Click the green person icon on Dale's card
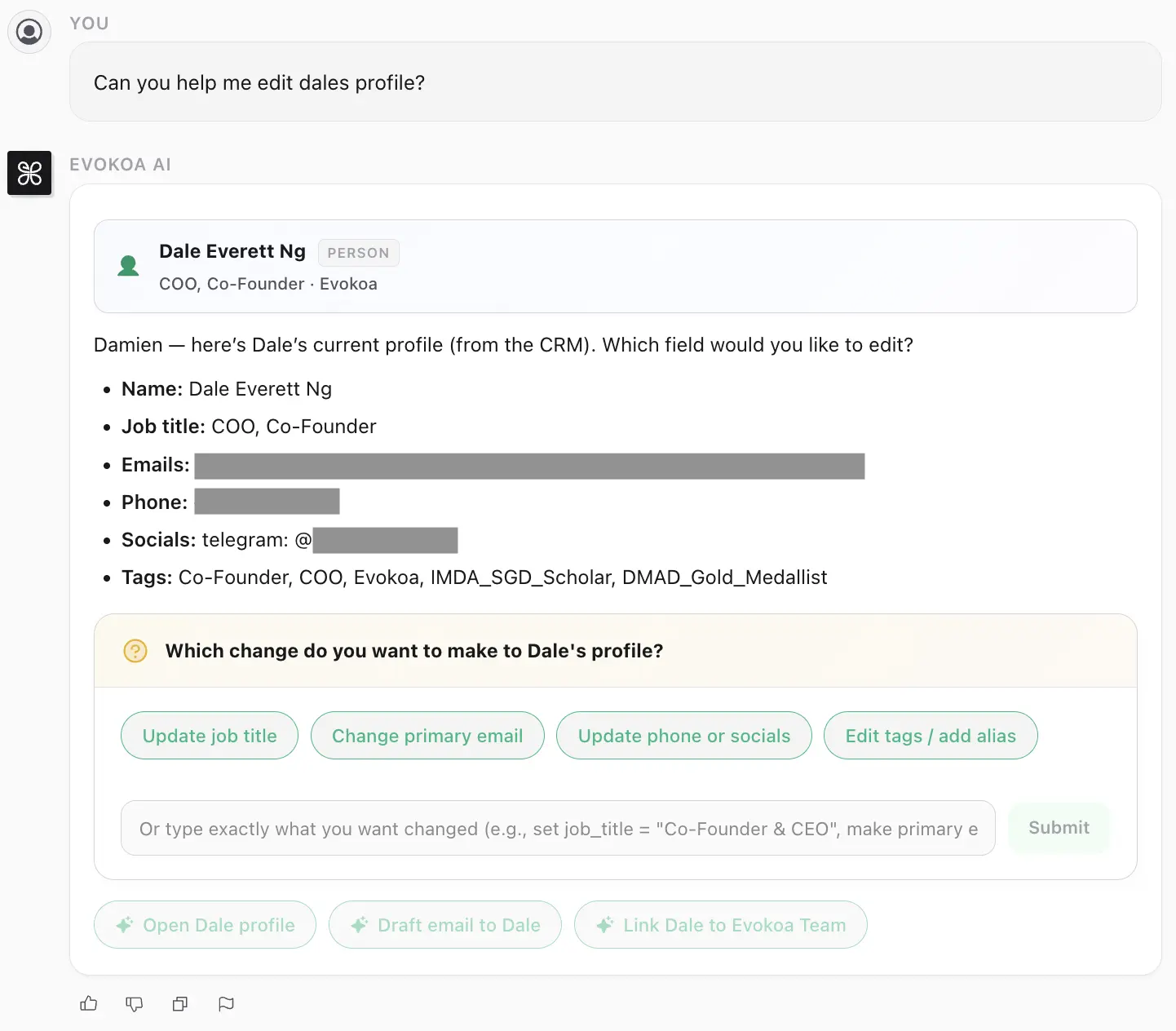Viewport: 1176px width, 1031px height. 128,265
